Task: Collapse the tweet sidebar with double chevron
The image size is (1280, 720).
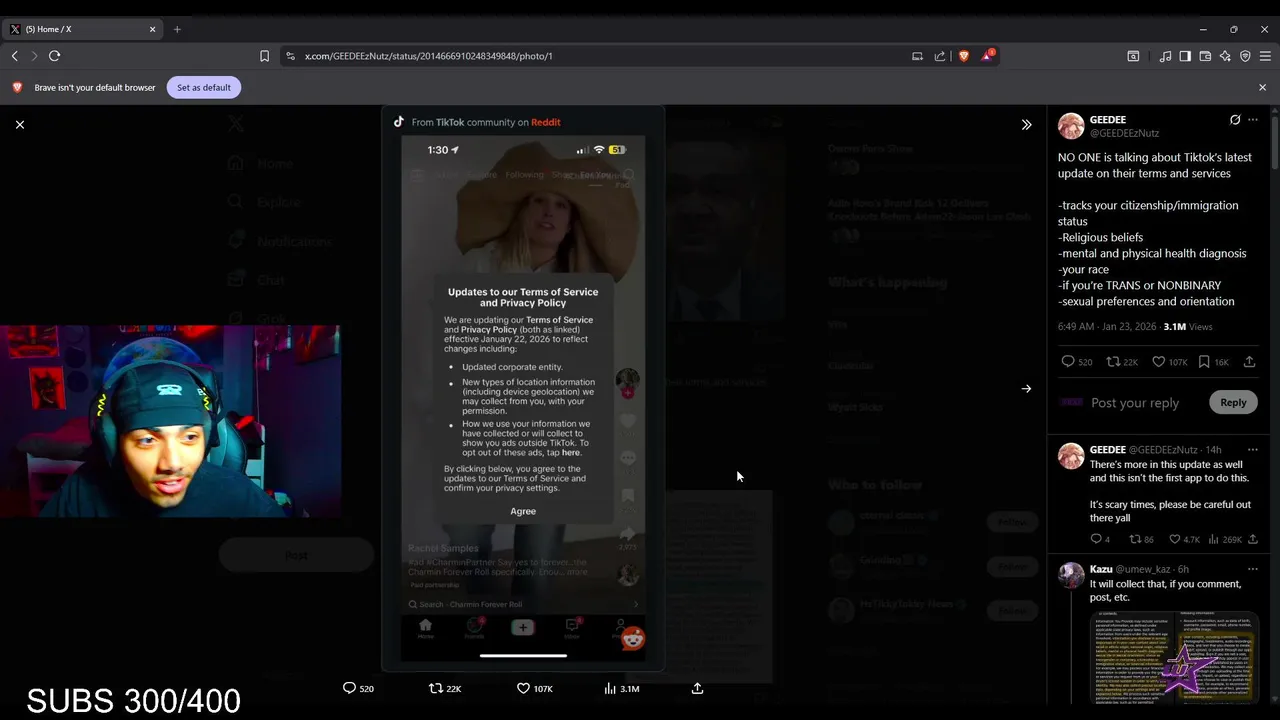Action: point(1026,125)
